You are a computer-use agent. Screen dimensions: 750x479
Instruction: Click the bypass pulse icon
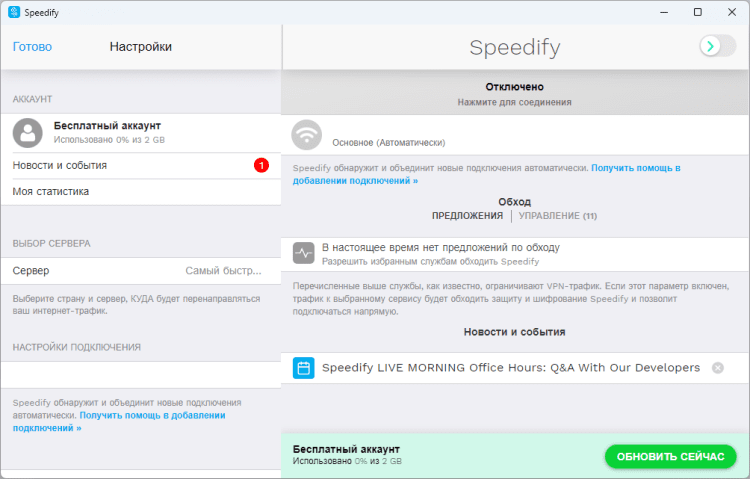point(304,253)
